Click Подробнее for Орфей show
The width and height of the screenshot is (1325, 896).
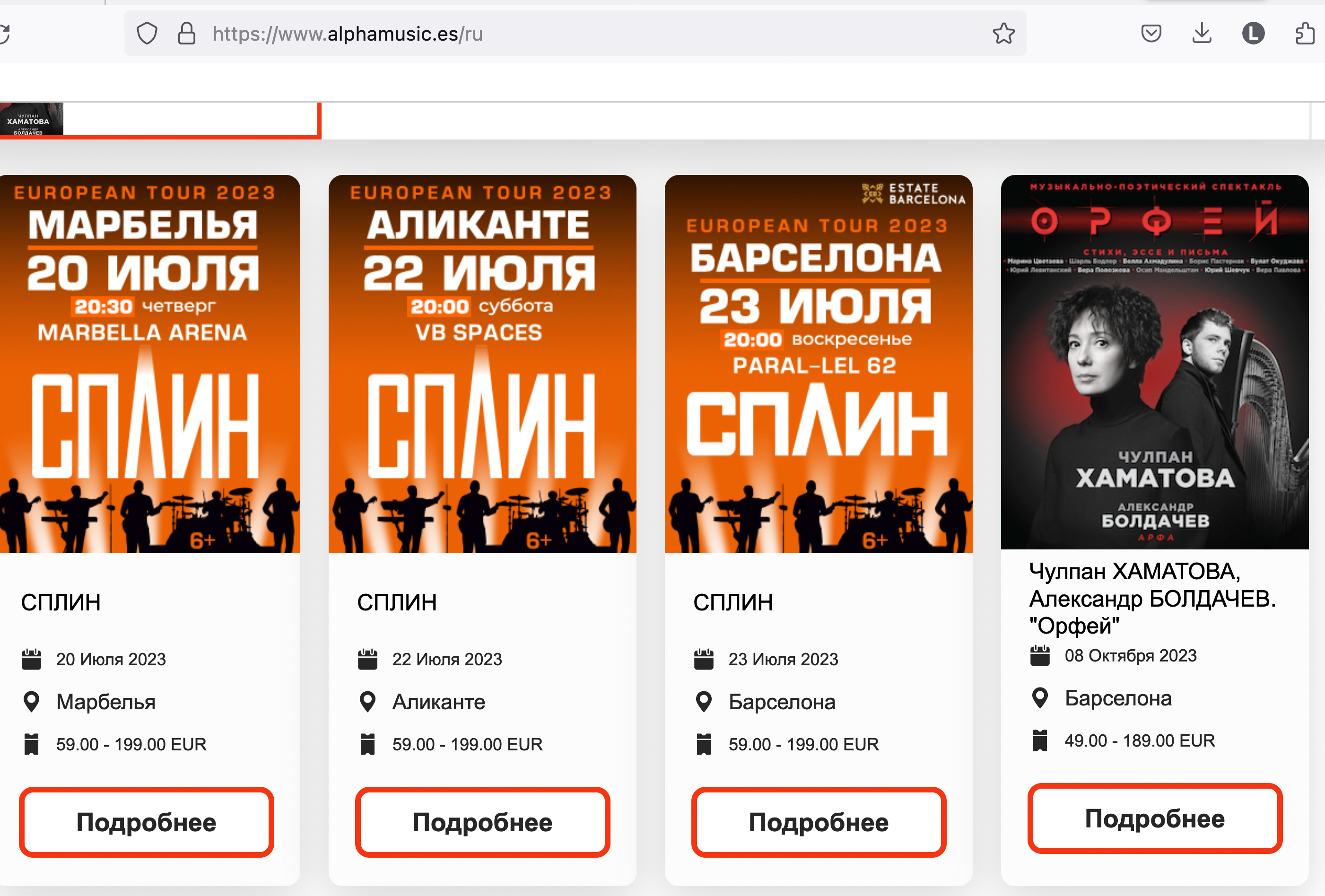pyautogui.click(x=1155, y=818)
